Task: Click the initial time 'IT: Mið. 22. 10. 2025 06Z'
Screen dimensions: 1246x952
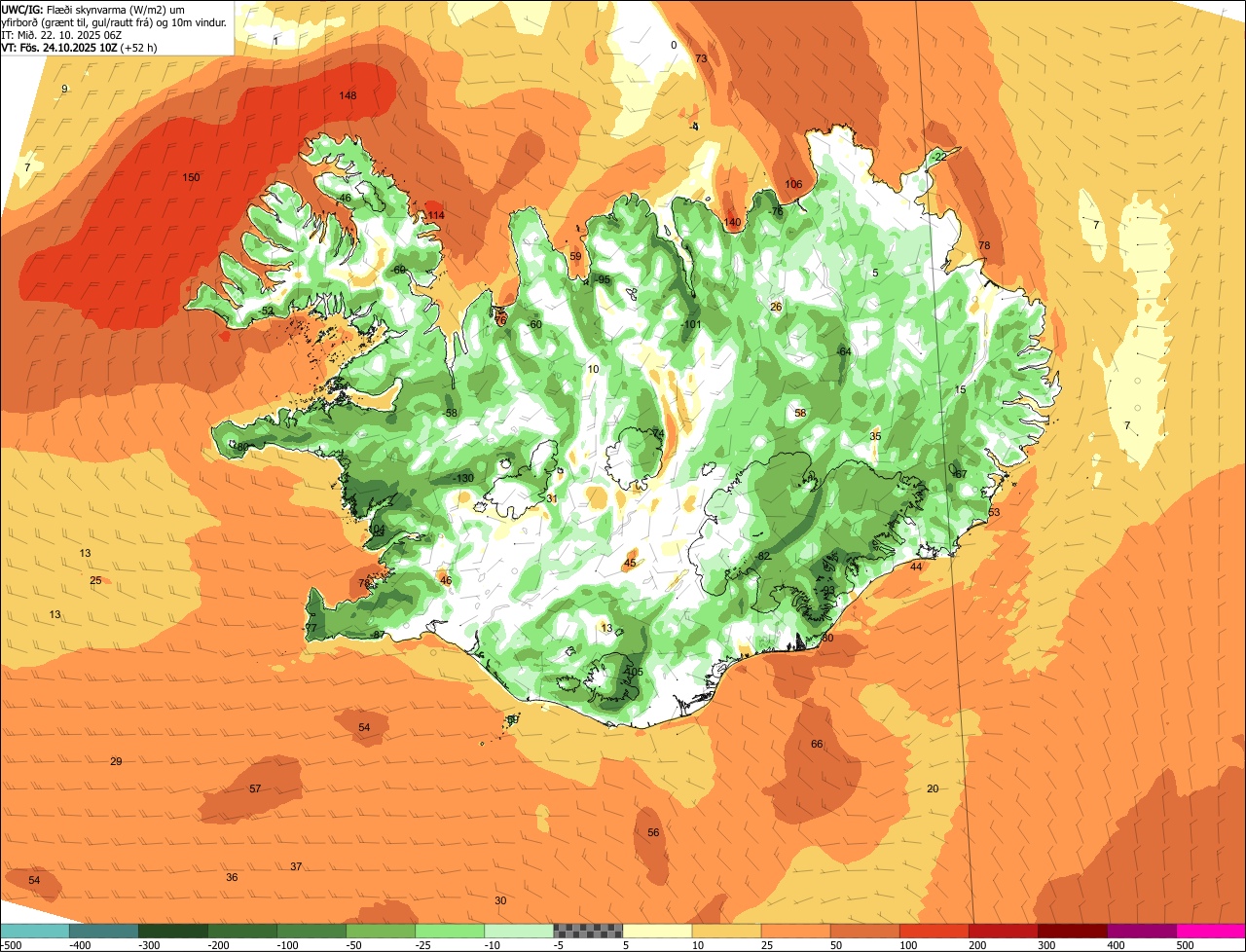Action: coord(60,34)
